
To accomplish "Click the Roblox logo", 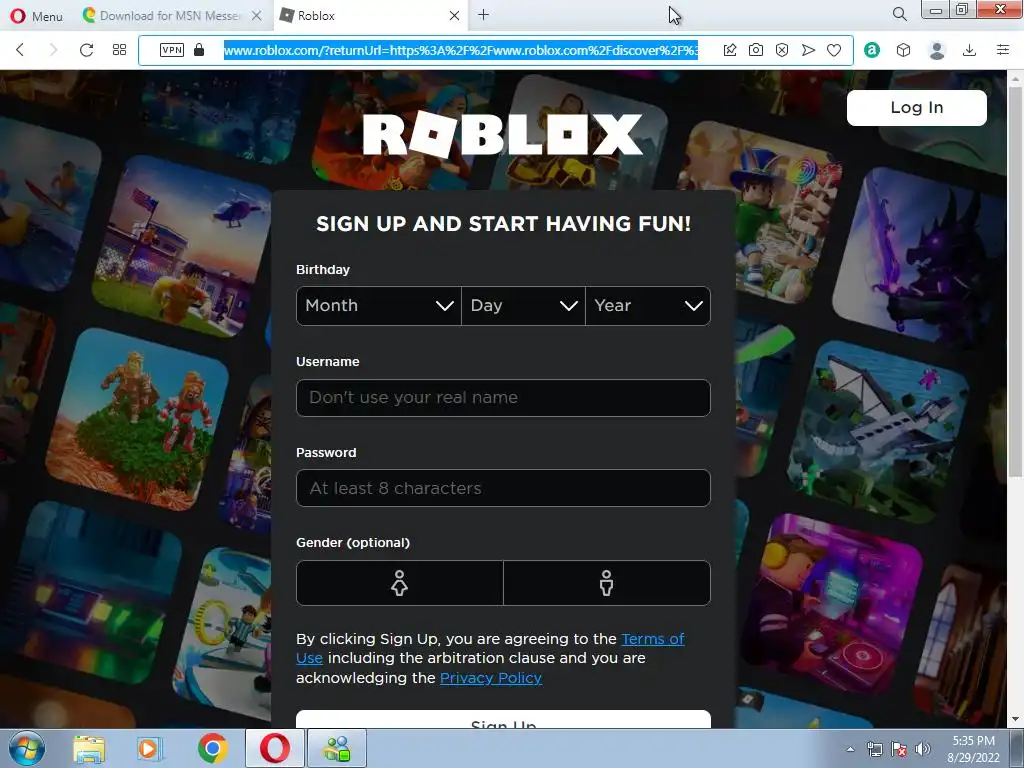I will [x=502, y=135].
